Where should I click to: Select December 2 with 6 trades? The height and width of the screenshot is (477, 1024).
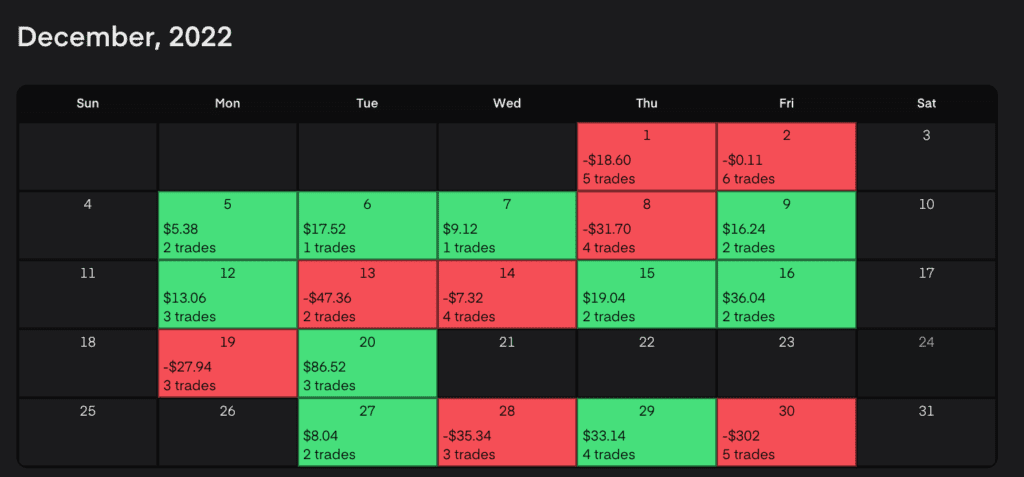pos(786,157)
